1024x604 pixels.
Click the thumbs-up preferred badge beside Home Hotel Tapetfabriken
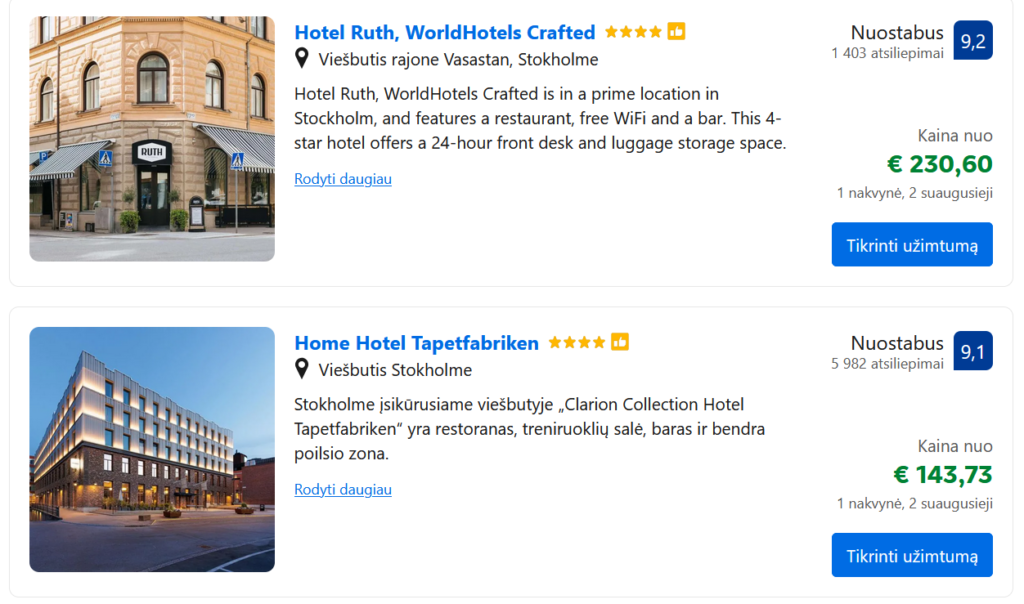[620, 343]
